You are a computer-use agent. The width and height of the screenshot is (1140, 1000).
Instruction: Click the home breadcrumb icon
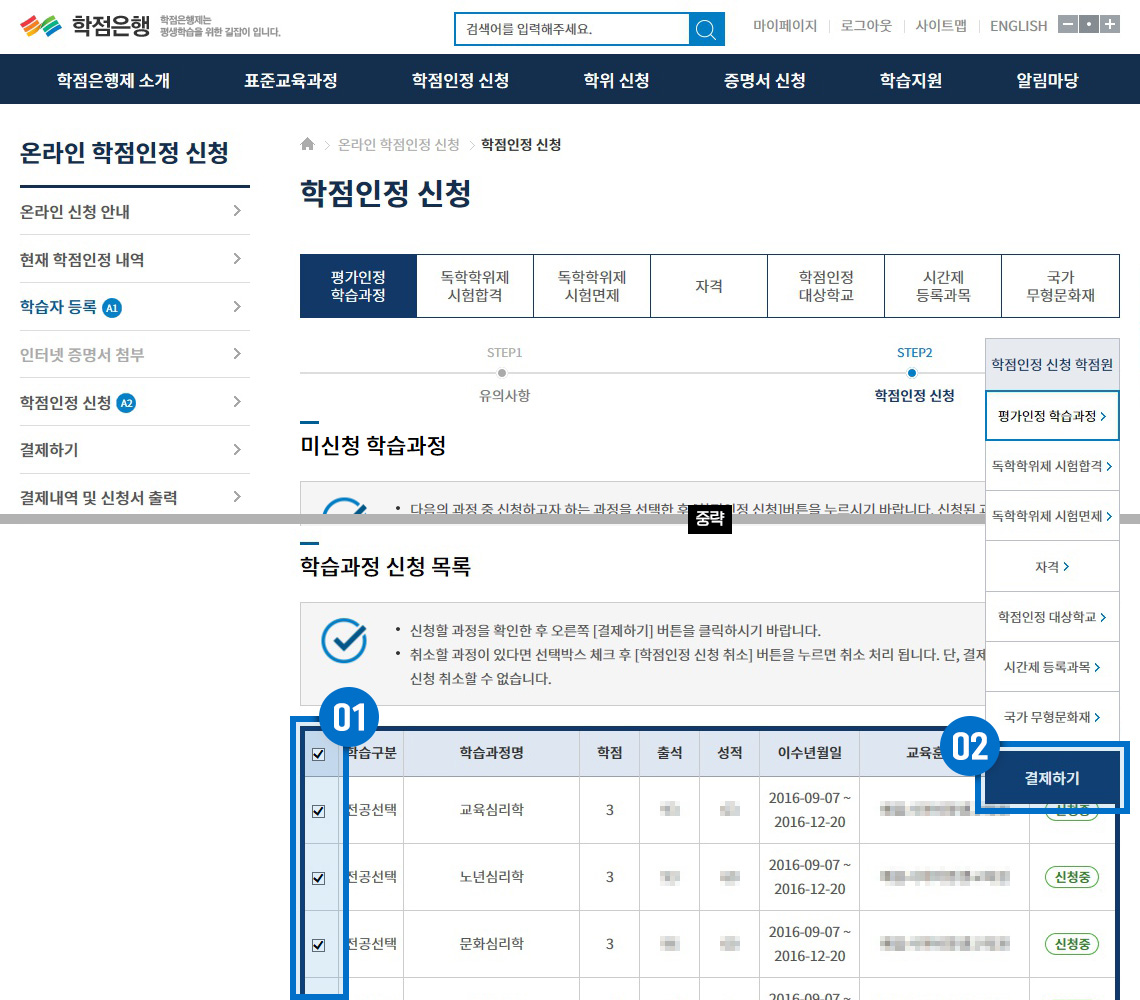[x=308, y=145]
